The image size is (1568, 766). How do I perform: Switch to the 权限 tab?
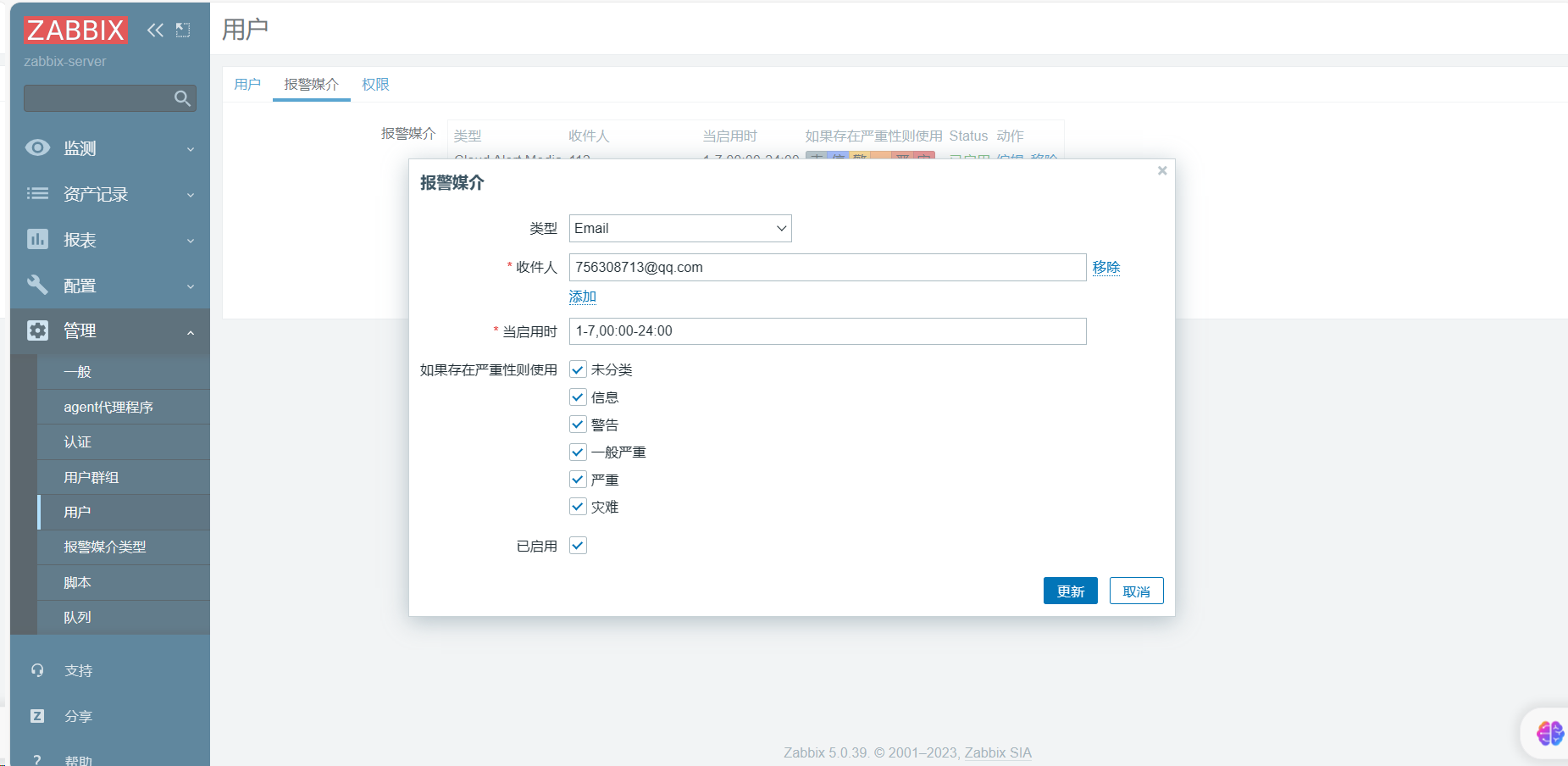[375, 84]
